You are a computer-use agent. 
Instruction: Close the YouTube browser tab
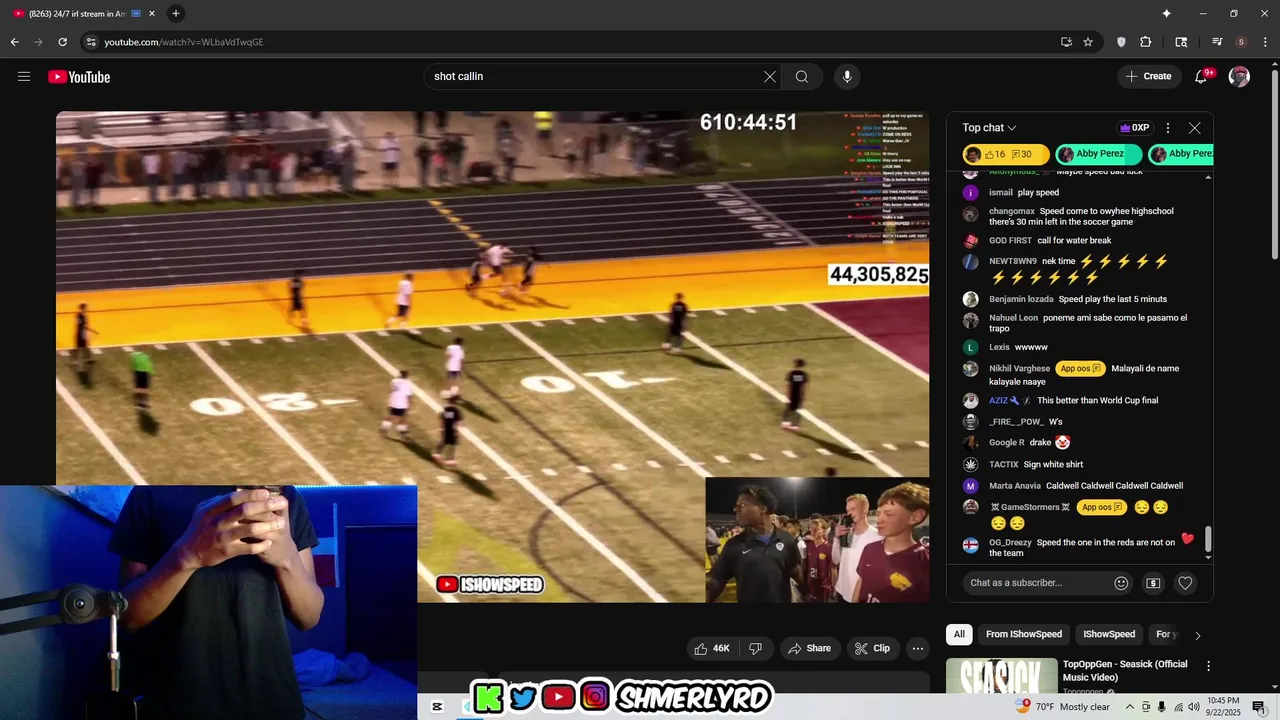pyautogui.click(x=152, y=13)
